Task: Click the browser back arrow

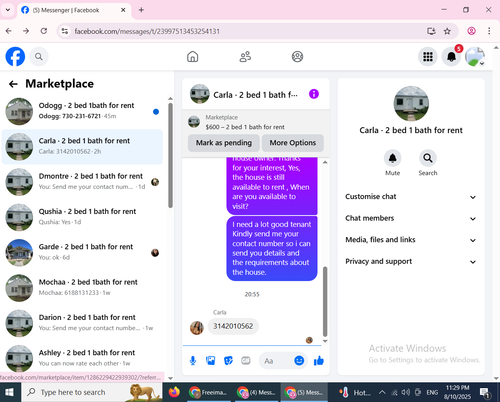Action: point(9,31)
